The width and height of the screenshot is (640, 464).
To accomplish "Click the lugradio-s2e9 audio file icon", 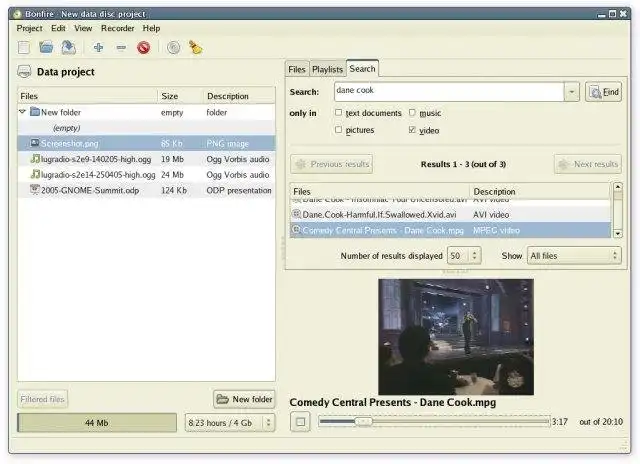I will point(35,159).
